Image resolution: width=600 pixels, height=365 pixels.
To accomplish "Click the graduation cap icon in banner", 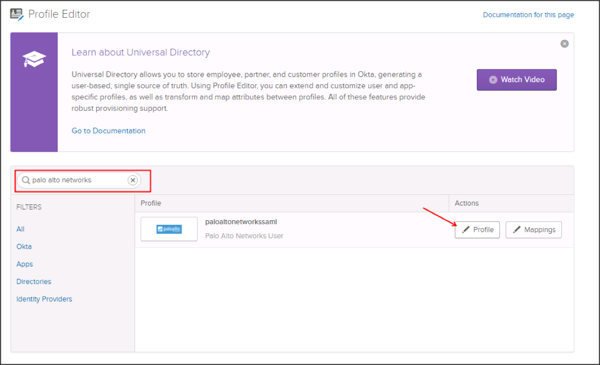I will tap(34, 59).
